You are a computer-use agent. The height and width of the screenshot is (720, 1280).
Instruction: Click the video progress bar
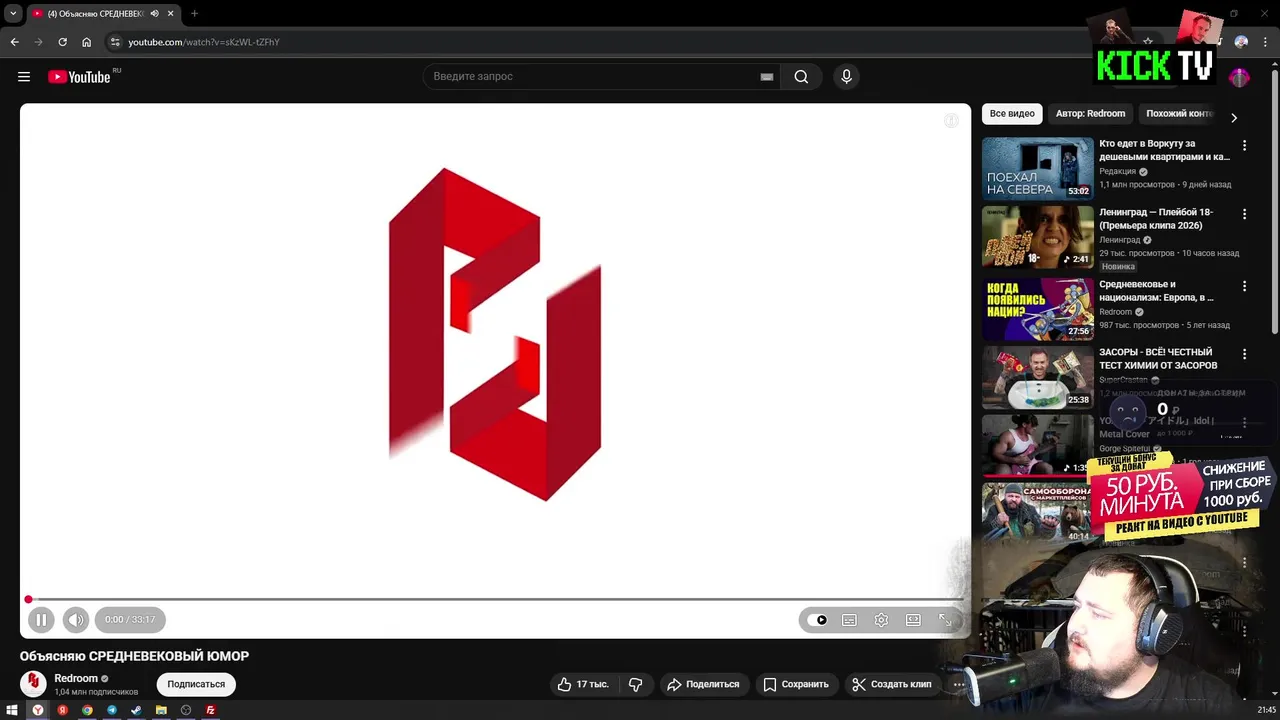click(495, 599)
